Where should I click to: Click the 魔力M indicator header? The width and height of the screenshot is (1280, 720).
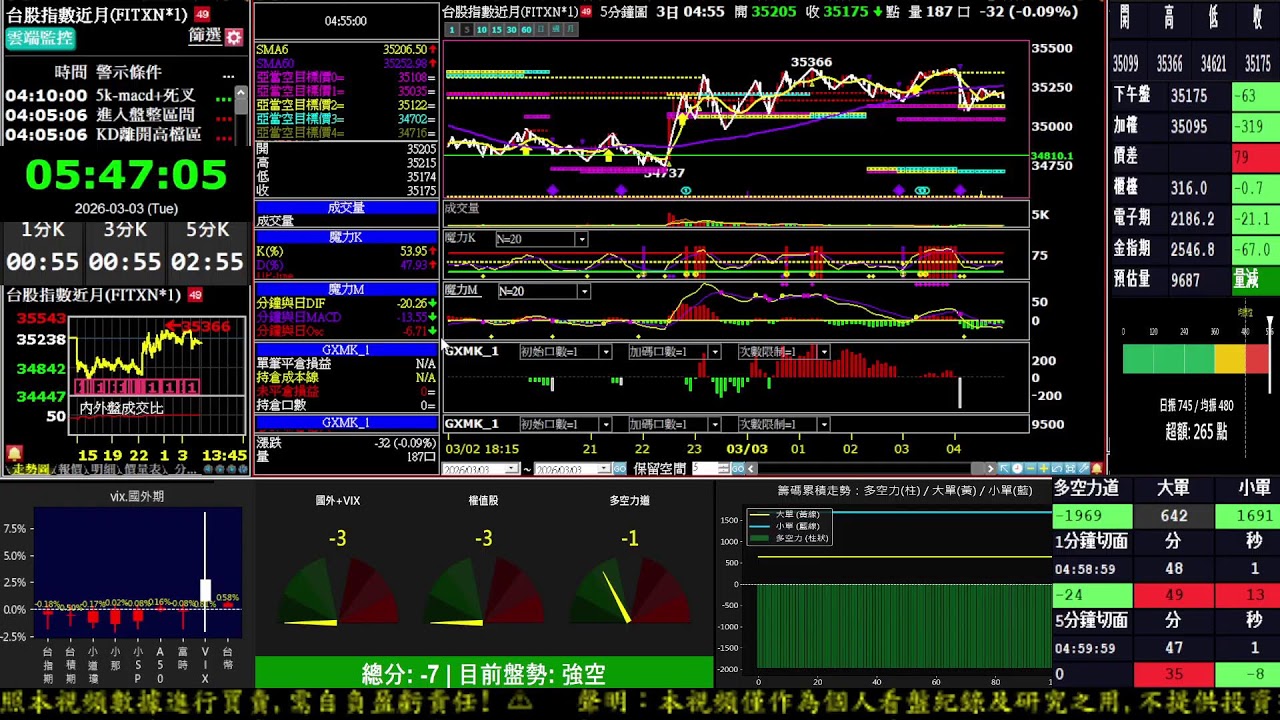tap(346, 289)
